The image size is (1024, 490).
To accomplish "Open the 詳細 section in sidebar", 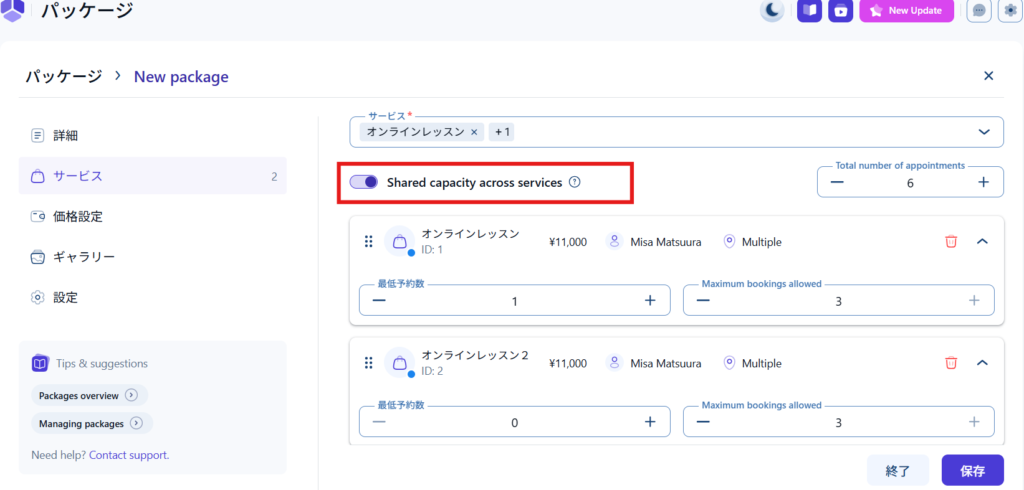I will [x=65, y=135].
